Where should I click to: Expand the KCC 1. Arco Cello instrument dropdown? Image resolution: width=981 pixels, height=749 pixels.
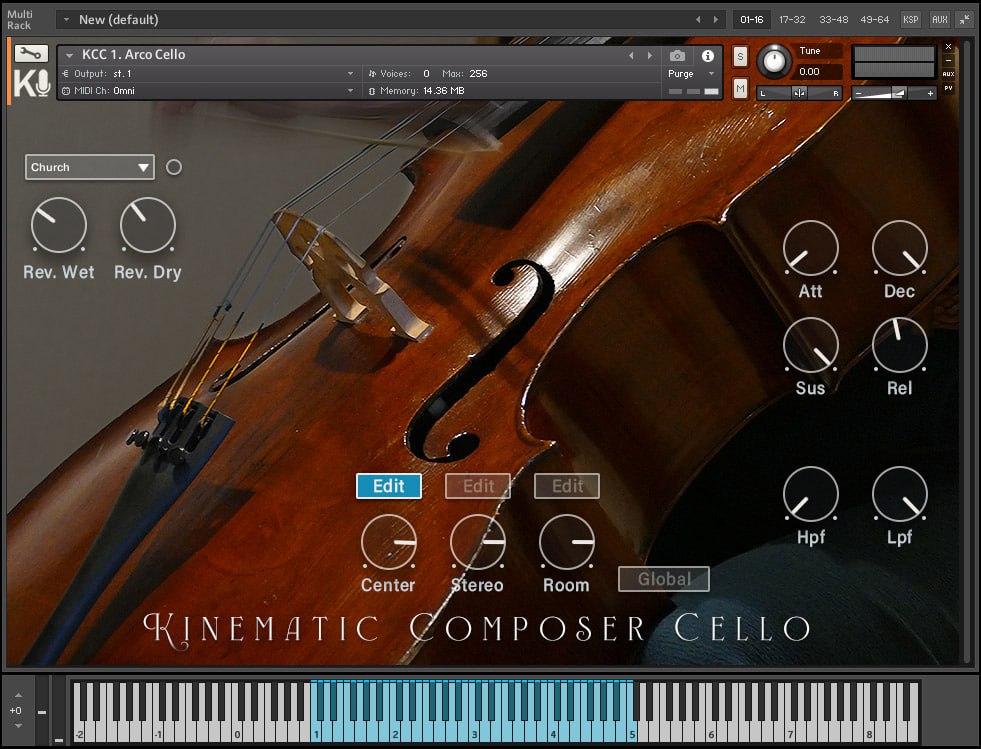[69, 55]
